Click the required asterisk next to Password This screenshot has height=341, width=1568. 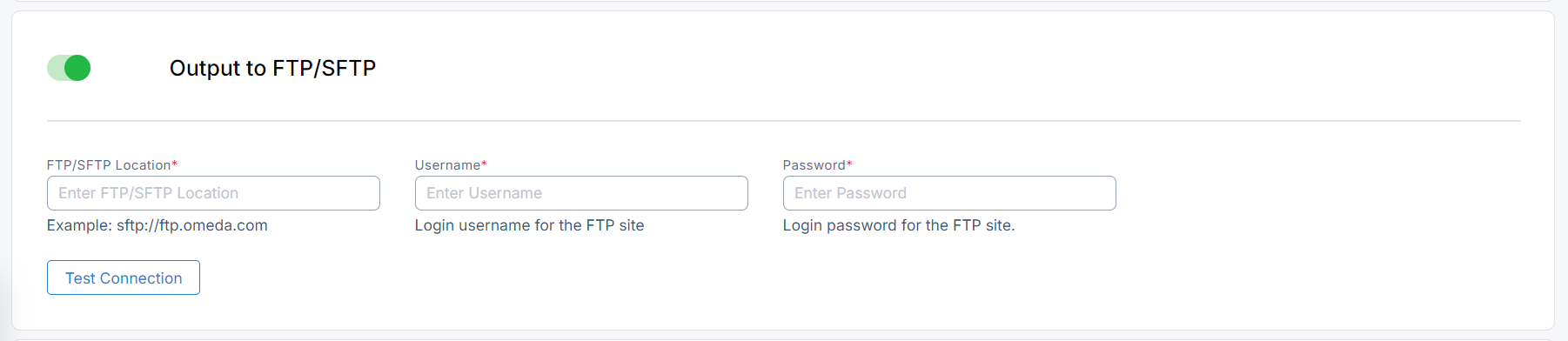[x=849, y=164]
